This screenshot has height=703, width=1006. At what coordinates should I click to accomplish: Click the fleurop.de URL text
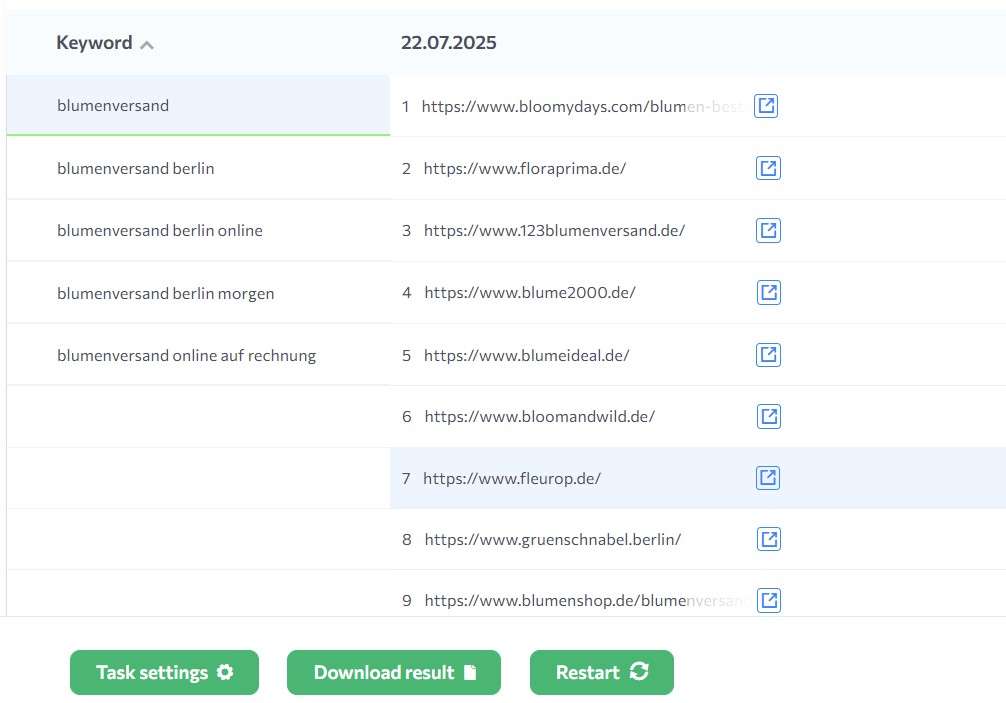coord(512,479)
